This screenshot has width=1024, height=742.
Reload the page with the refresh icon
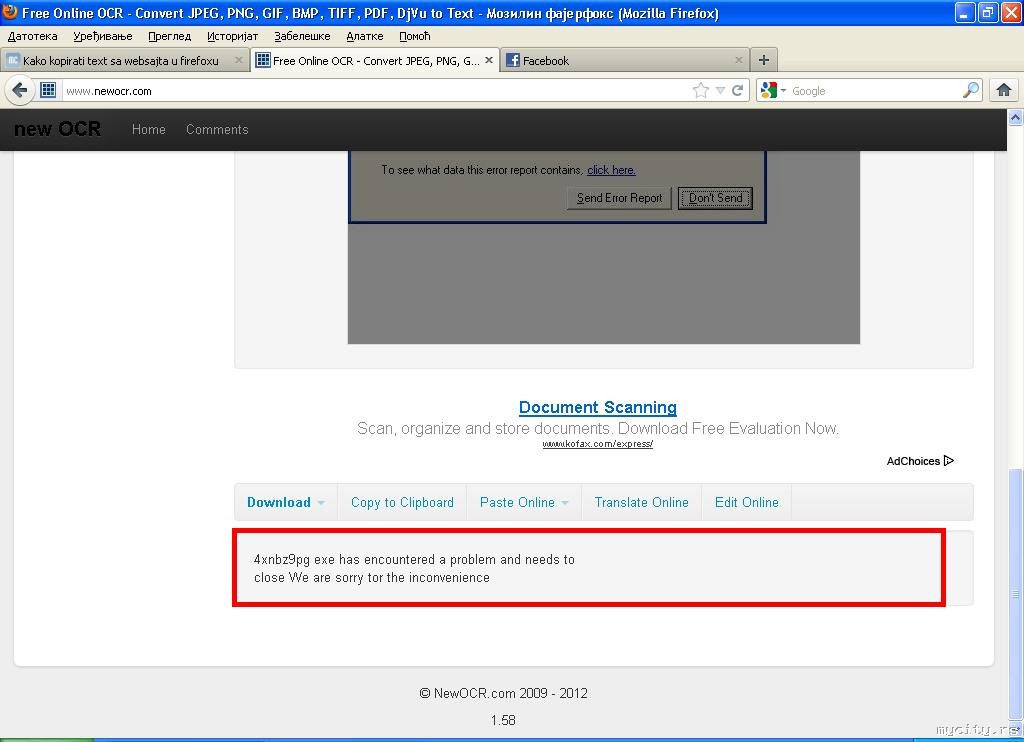click(737, 91)
